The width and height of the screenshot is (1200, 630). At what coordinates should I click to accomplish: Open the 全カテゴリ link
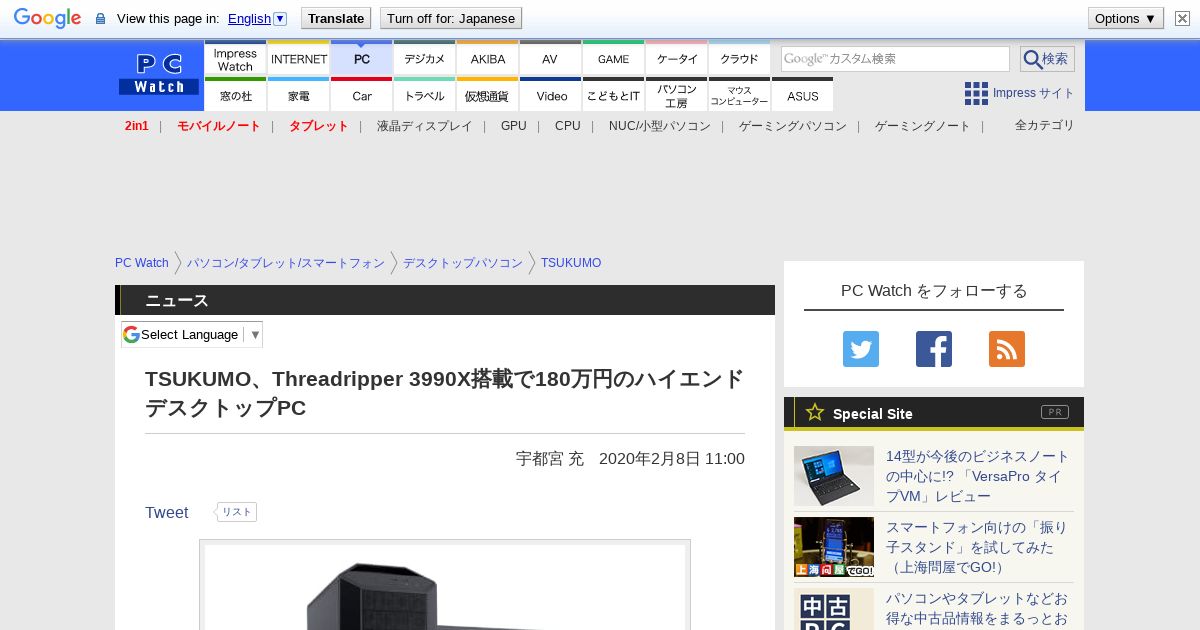tap(1045, 125)
